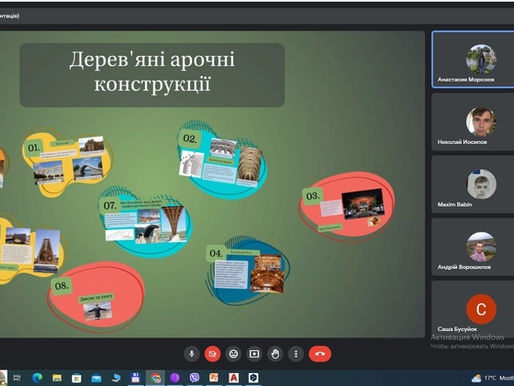Select Николай Иосипов participant tile
This screenshot has width=514, height=386.
point(473,122)
